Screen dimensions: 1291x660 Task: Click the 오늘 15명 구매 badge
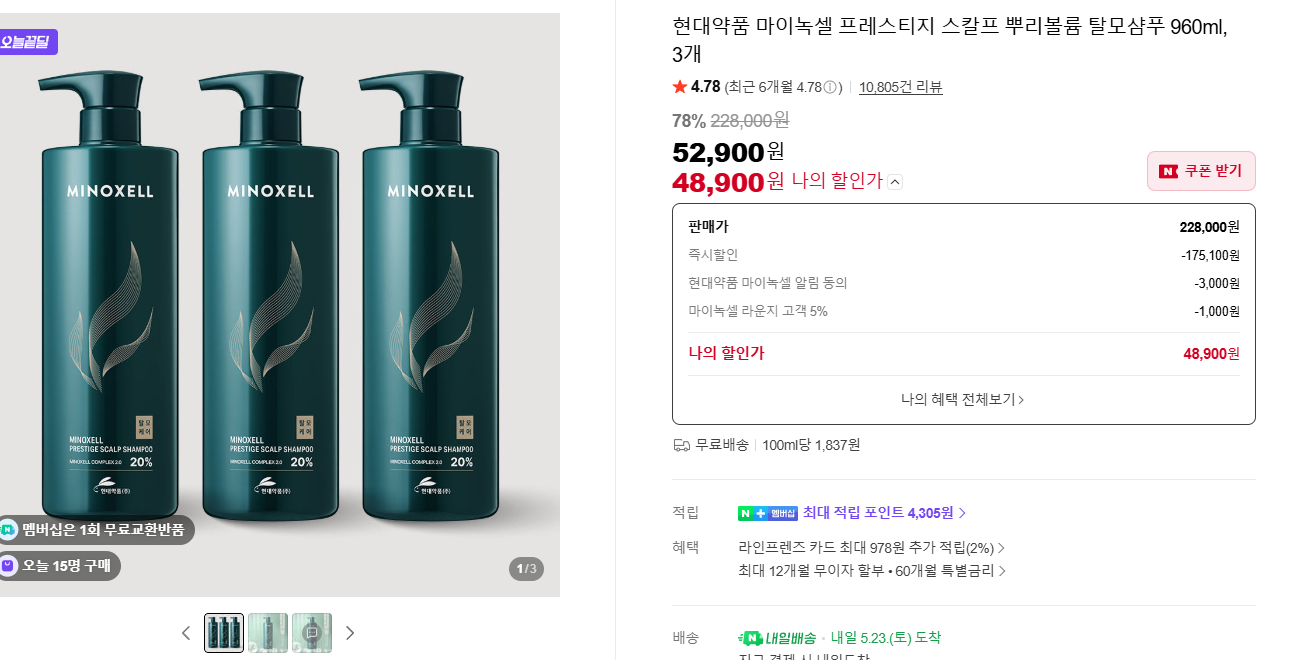click(x=59, y=566)
